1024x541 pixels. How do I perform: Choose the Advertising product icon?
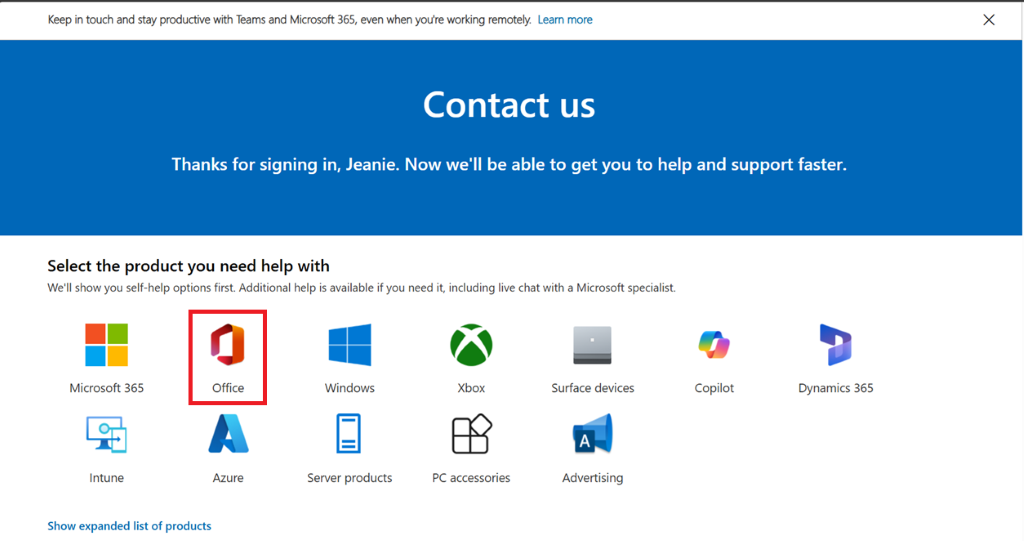pos(592,434)
